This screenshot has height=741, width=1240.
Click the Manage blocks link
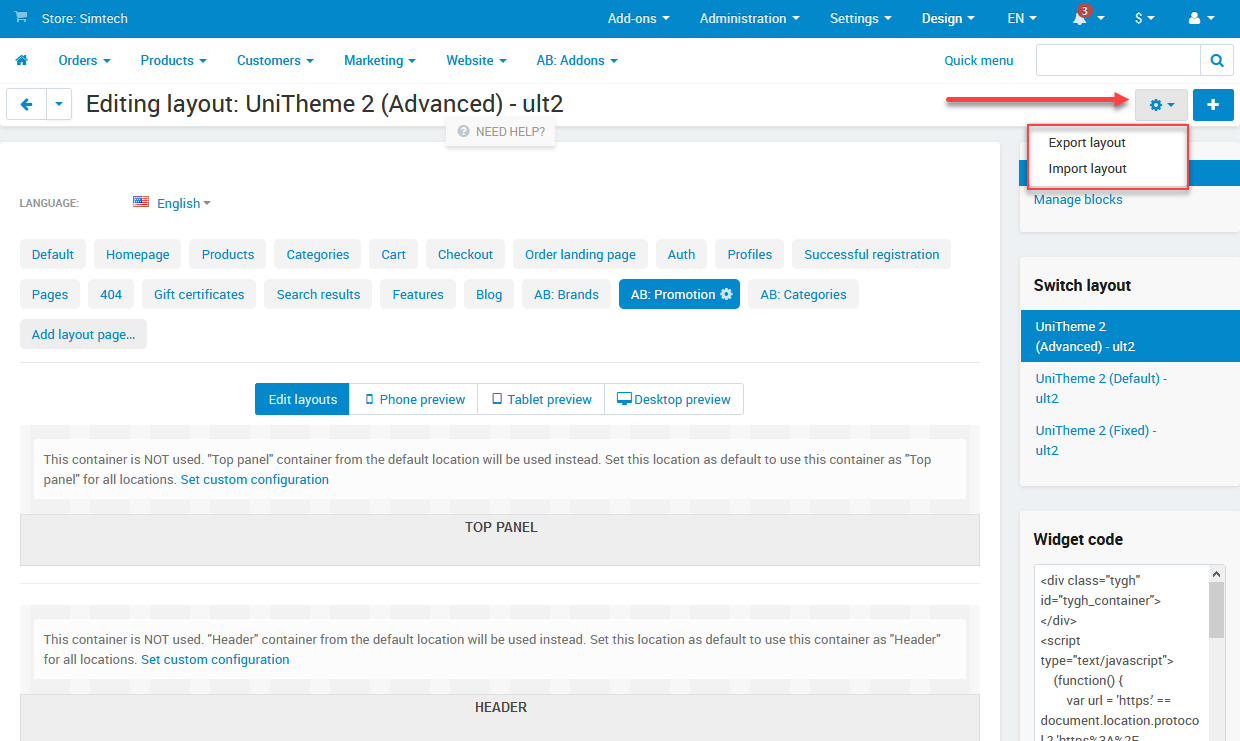(x=1078, y=200)
